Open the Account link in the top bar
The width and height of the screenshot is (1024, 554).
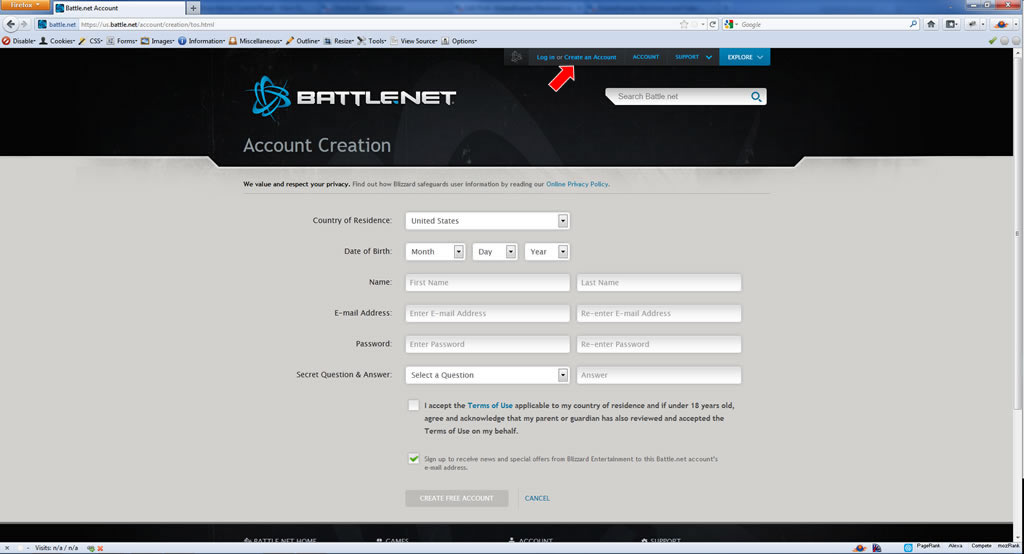[x=645, y=57]
